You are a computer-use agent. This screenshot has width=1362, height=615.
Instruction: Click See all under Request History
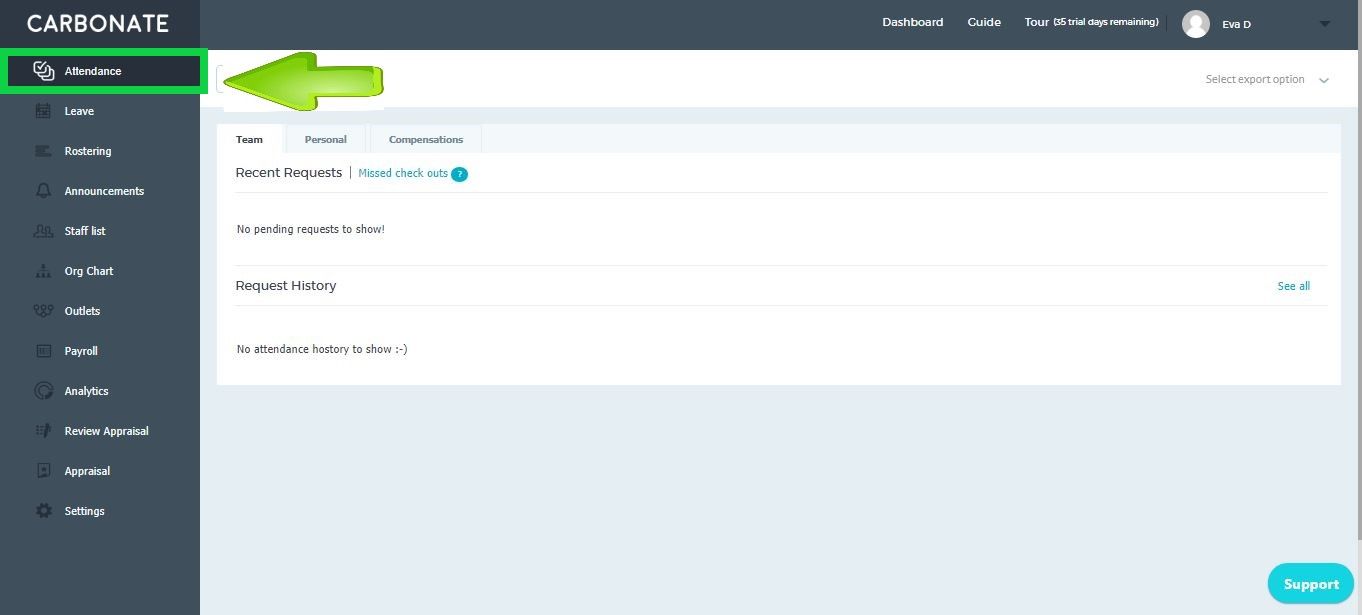pyautogui.click(x=1294, y=286)
